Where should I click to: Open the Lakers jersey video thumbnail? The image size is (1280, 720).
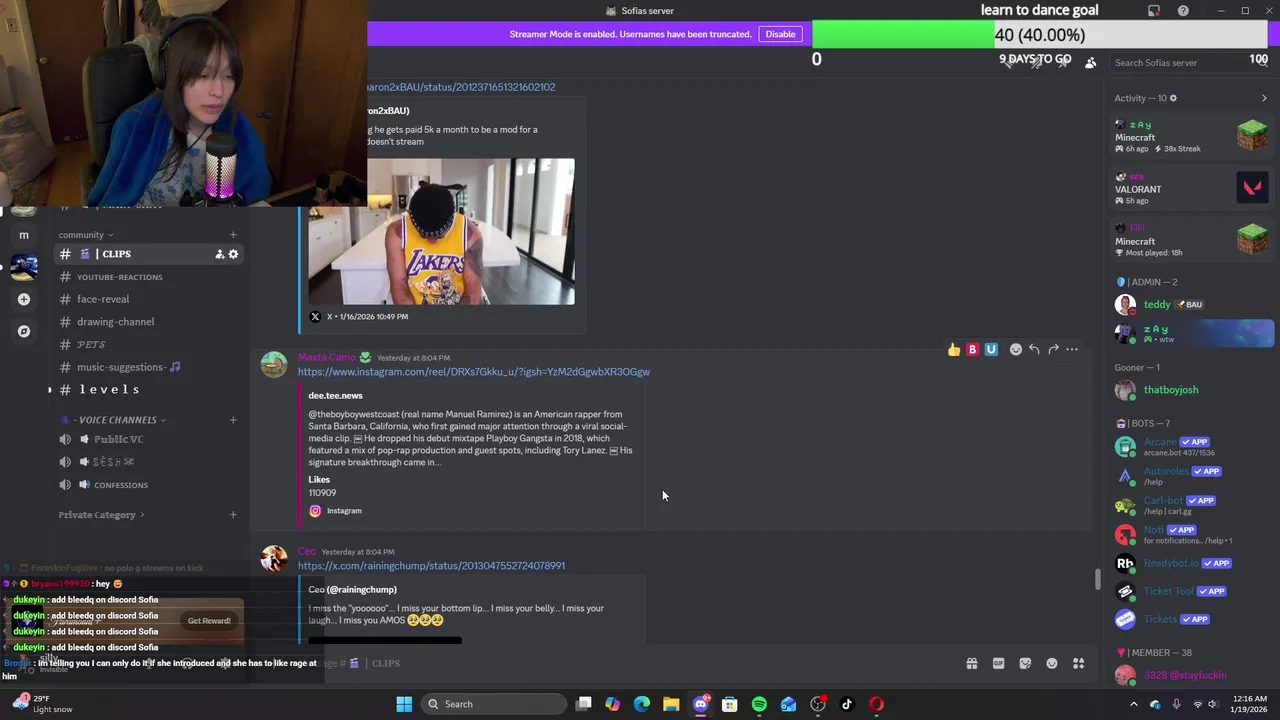coord(441,231)
